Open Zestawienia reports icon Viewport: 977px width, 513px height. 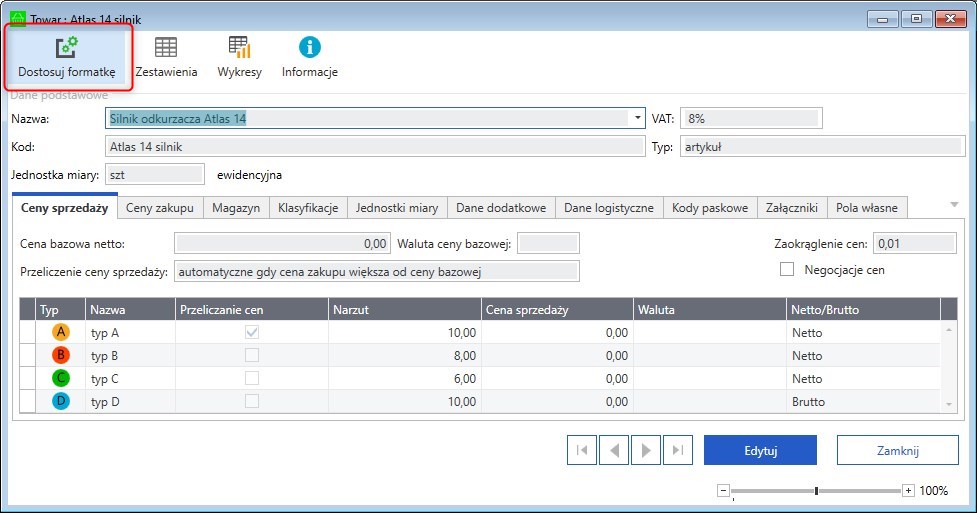(166, 57)
